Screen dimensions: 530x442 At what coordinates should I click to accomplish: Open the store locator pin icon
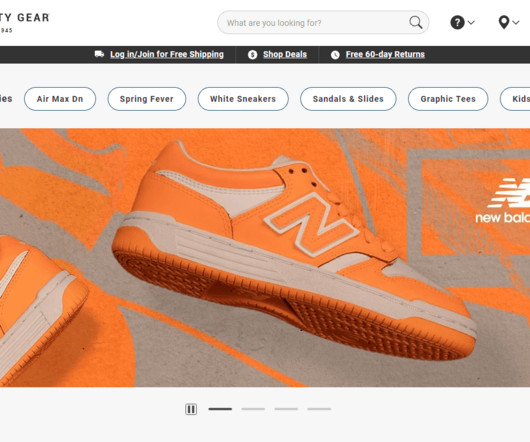pyautogui.click(x=504, y=22)
